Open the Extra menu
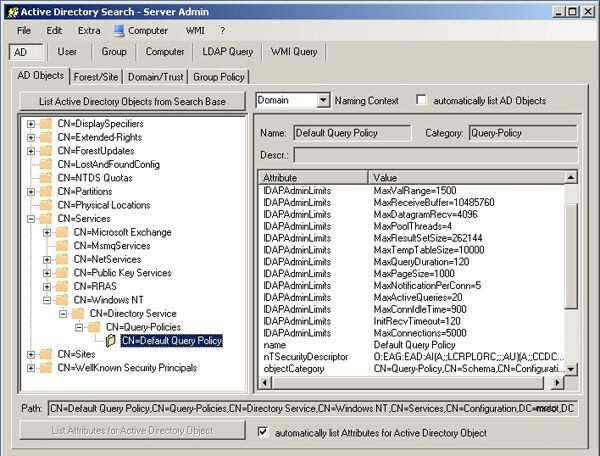600x456 pixels. [x=89, y=31]
